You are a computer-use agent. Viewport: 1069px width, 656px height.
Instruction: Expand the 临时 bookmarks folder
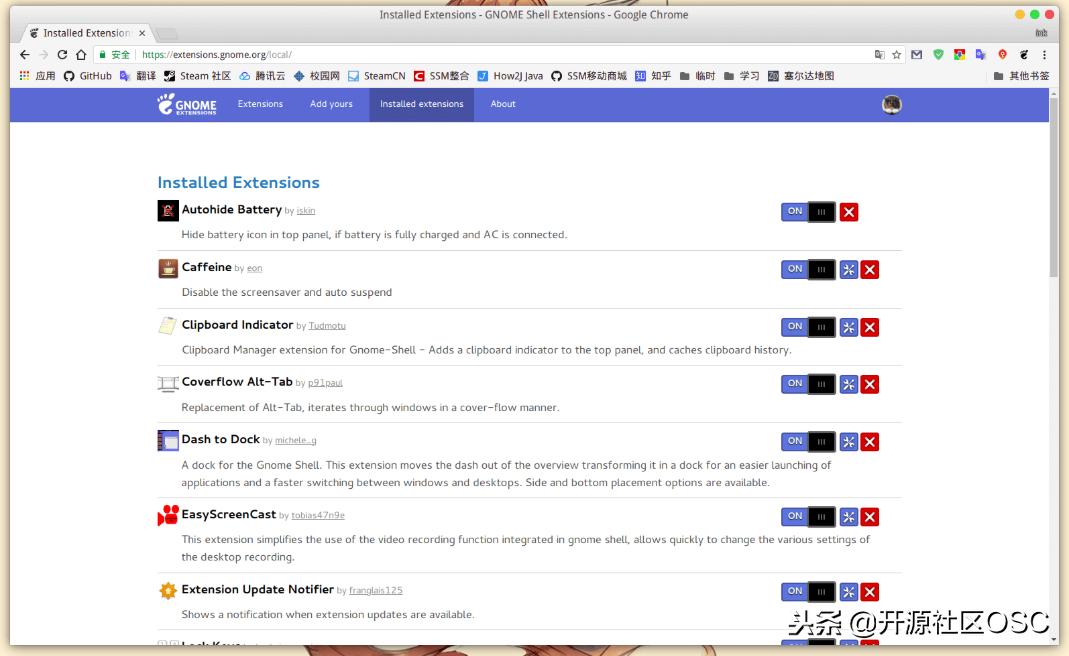697,76
